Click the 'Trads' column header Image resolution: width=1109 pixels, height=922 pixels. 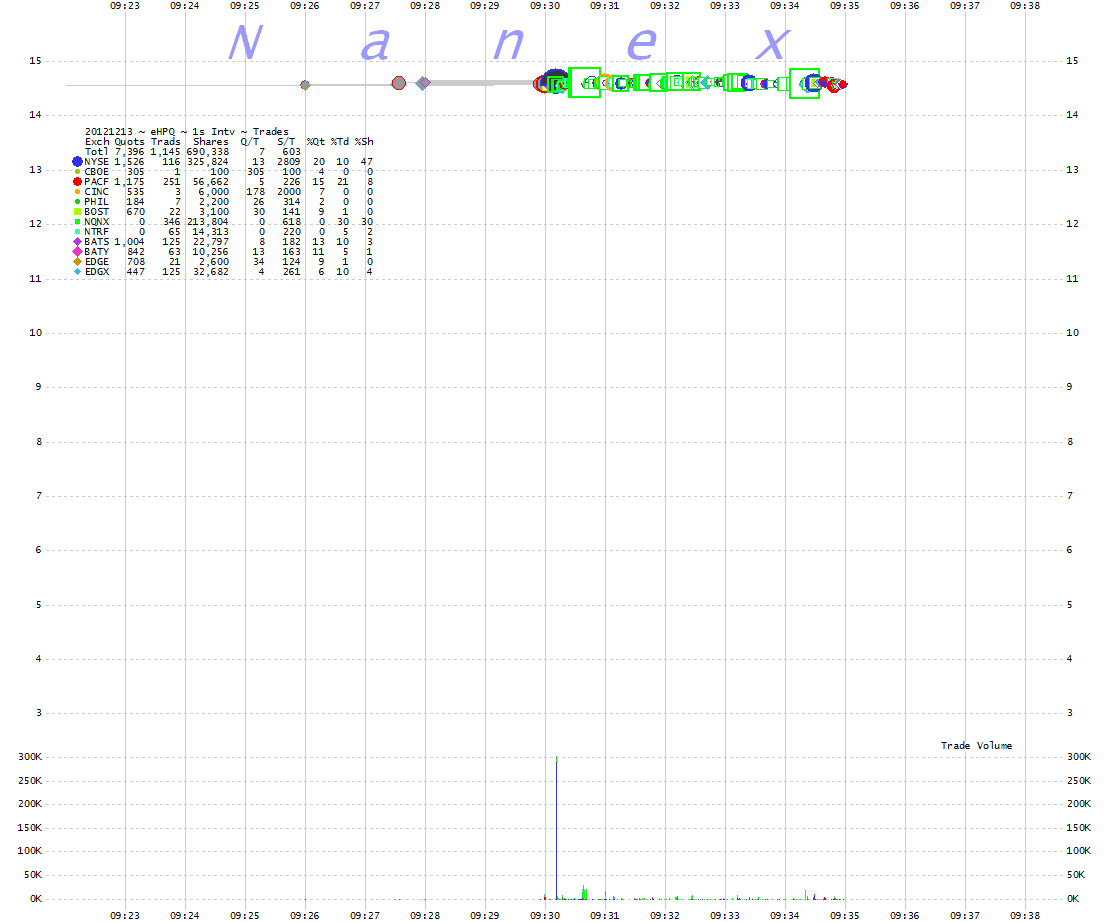click(x=166, y=141)
